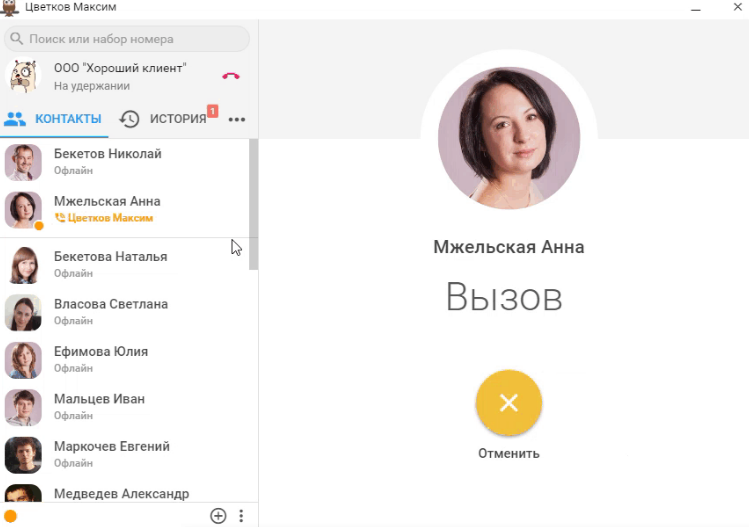749x527 pixels.
Task: Select contact Ефимова Юлия
Action: pos(125,359)
